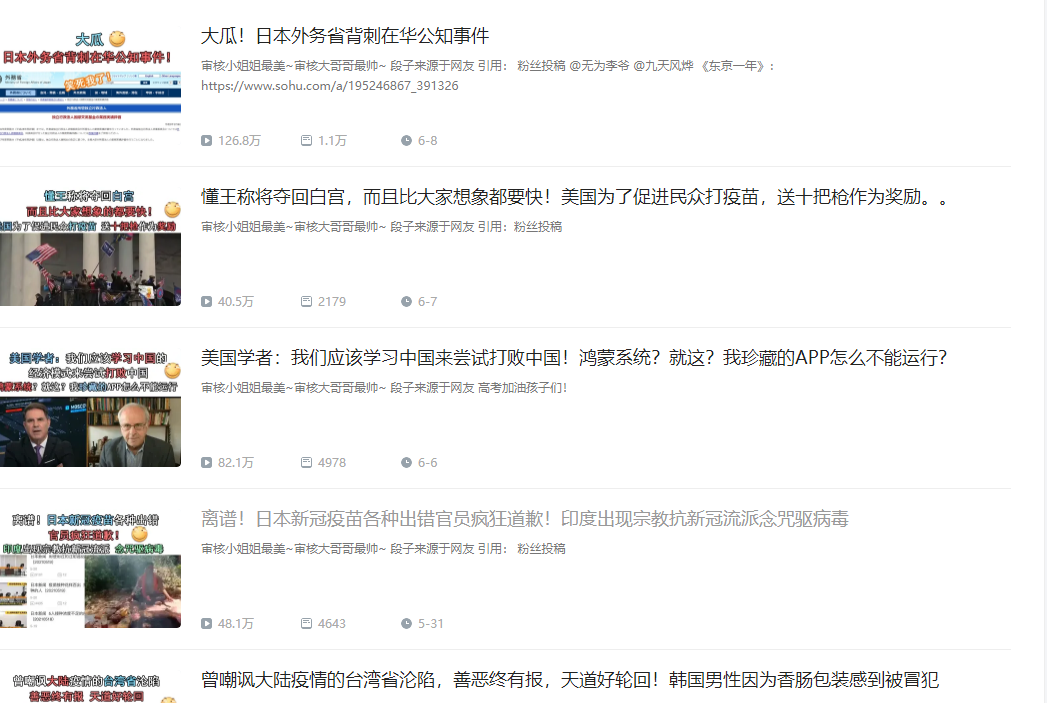Click clock icon beside date 6-6
1047x703 pixels.
[406, 462]
